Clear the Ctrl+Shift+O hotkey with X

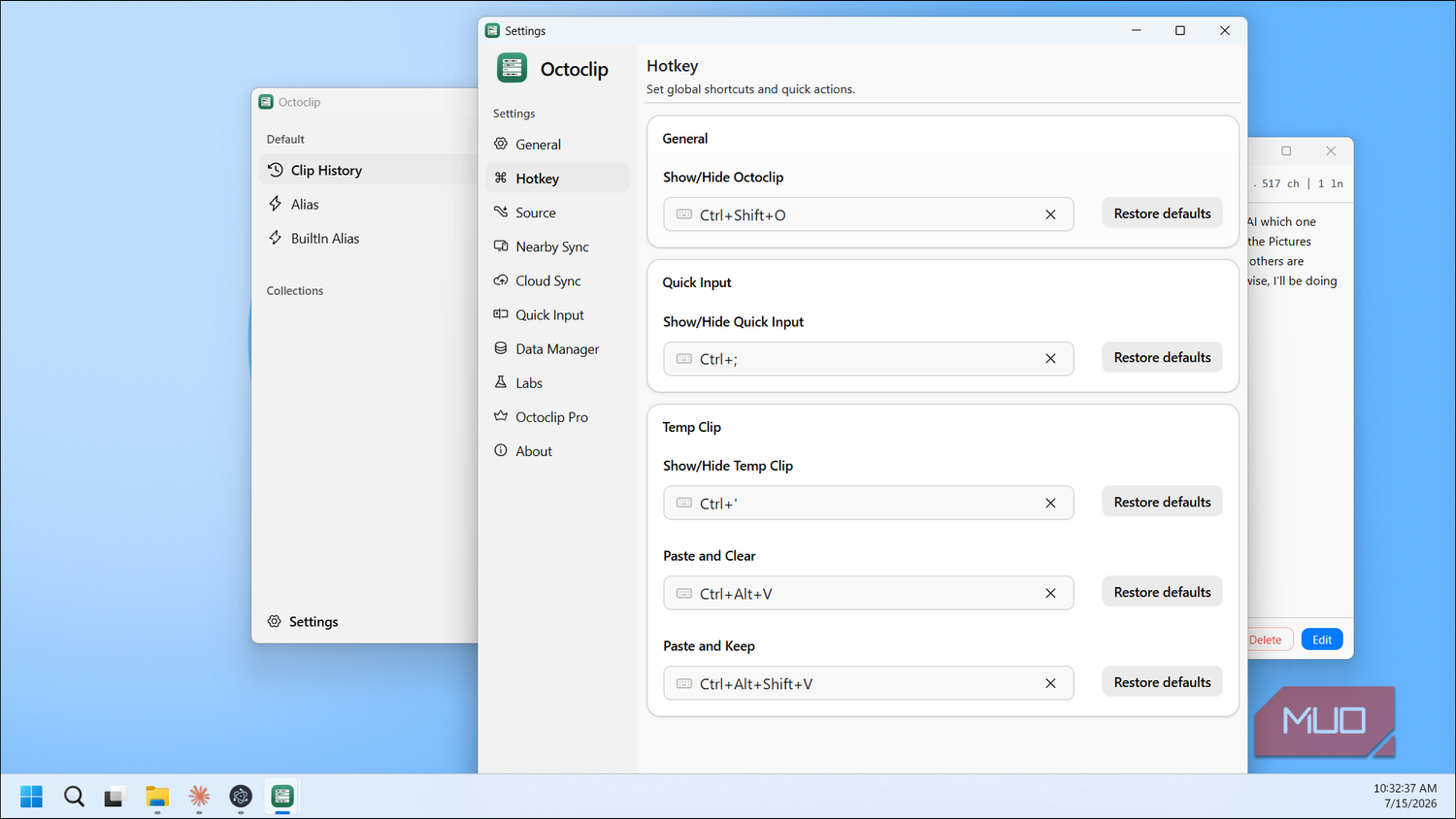point(1050,214)
